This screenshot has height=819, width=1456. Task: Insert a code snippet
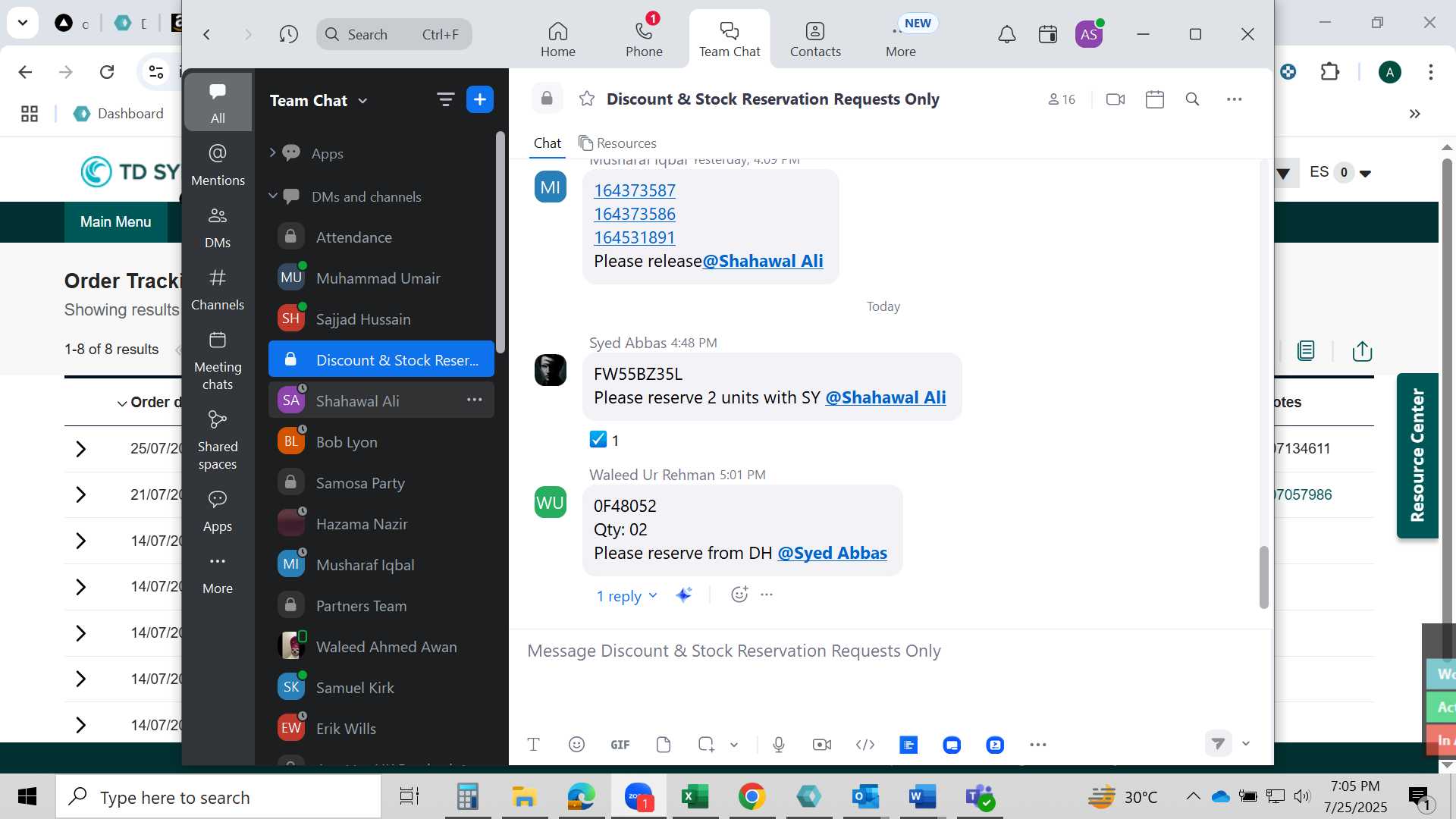[x=864, y=745]
